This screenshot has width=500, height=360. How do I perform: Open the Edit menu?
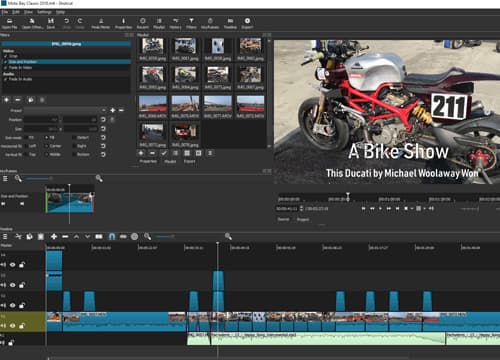(x=16, y=12)
